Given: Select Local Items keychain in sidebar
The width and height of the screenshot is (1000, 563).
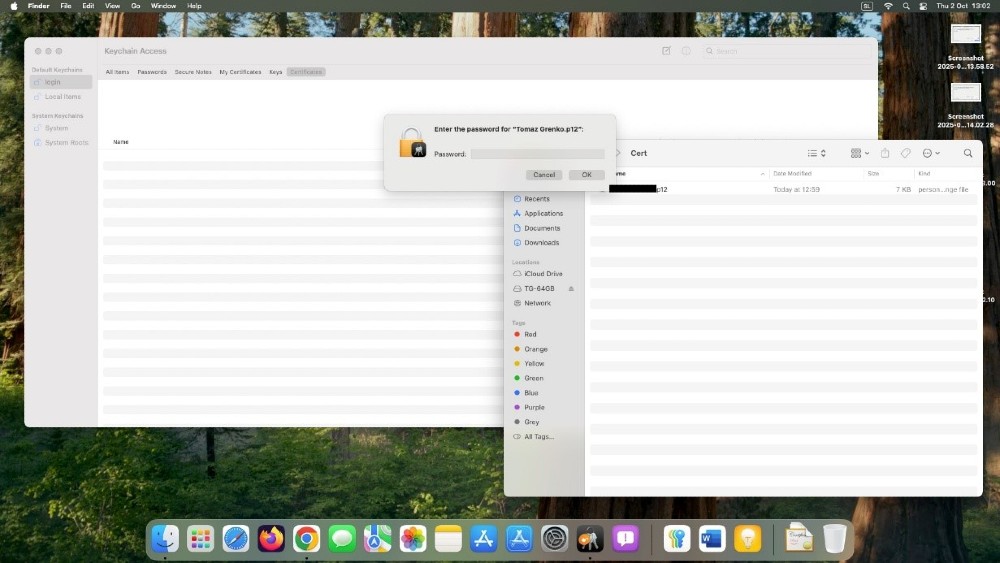Looking at the screenshot, I should [x=61, y=97].
